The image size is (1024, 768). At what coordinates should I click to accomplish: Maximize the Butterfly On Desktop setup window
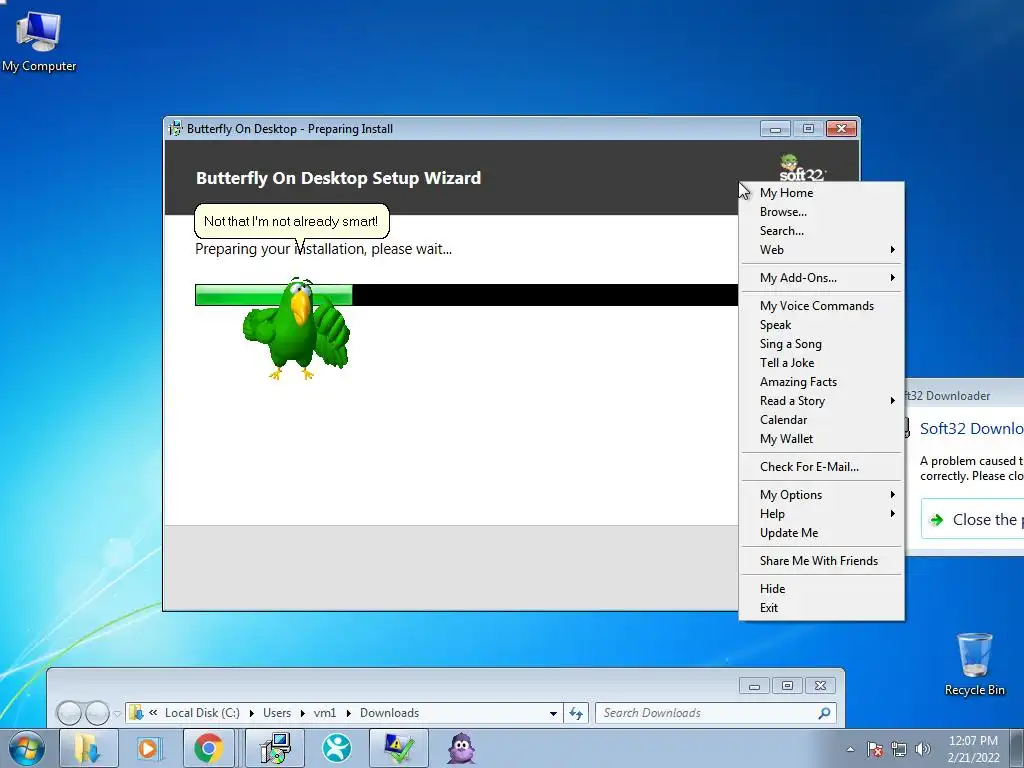pyautogui.click(x=808, y=129)
